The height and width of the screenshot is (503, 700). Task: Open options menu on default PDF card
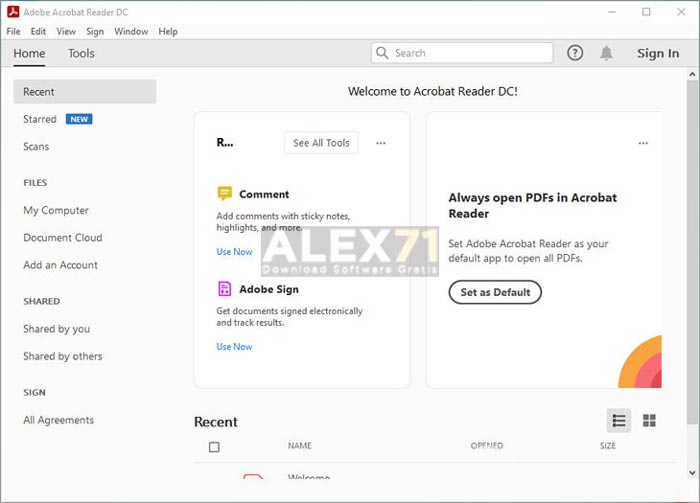[643, 143]
